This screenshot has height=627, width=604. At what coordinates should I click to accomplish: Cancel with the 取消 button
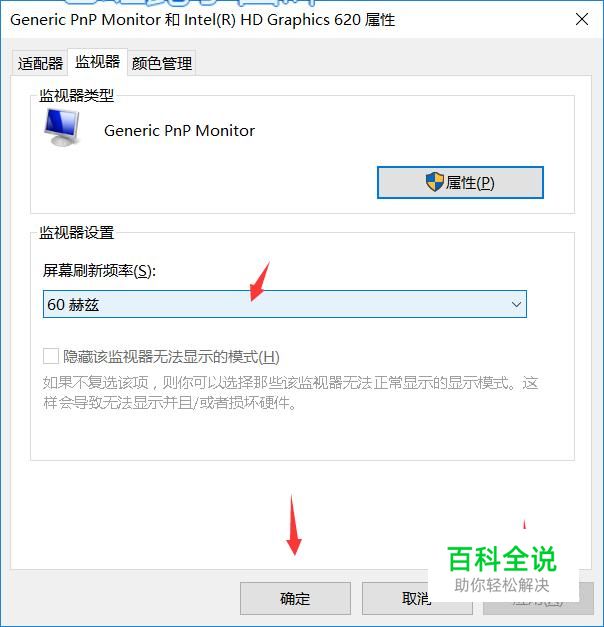[416, 598]
